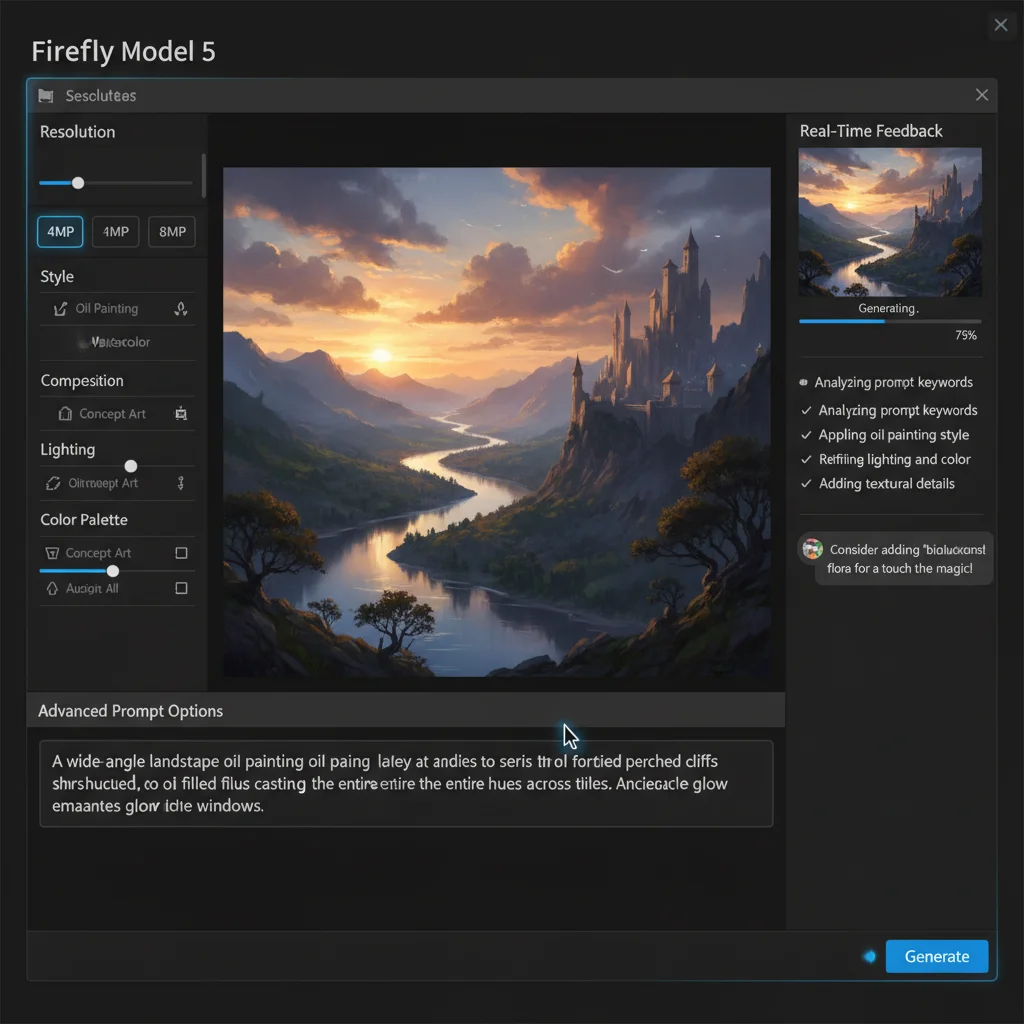
Task: Click the Generate button
Action: 936,956
